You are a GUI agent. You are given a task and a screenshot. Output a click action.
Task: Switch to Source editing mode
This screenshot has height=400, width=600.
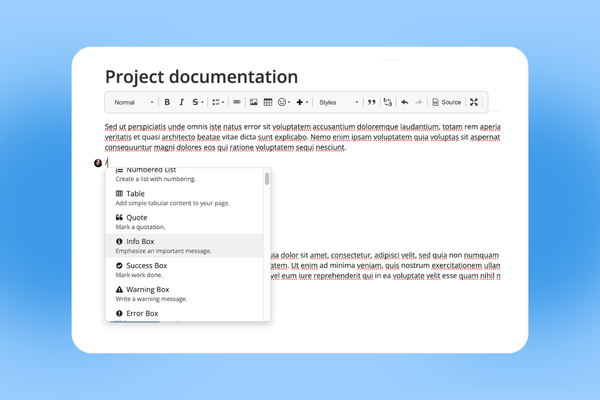pos(447,102)
